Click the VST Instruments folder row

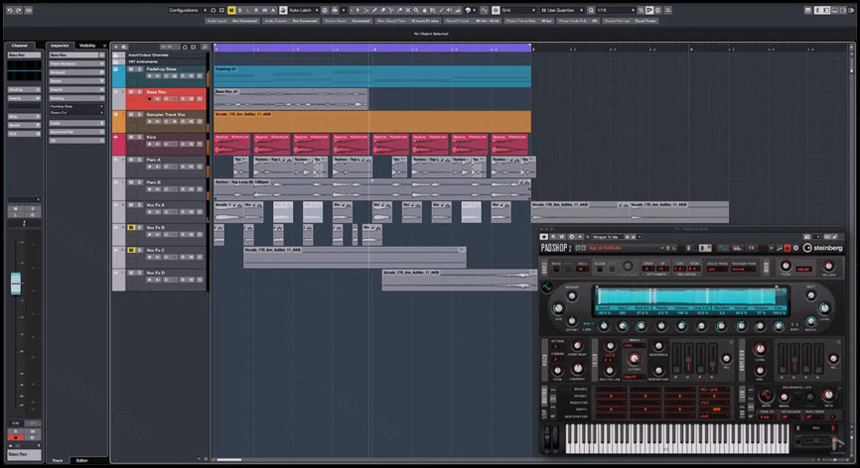(160, 61)
